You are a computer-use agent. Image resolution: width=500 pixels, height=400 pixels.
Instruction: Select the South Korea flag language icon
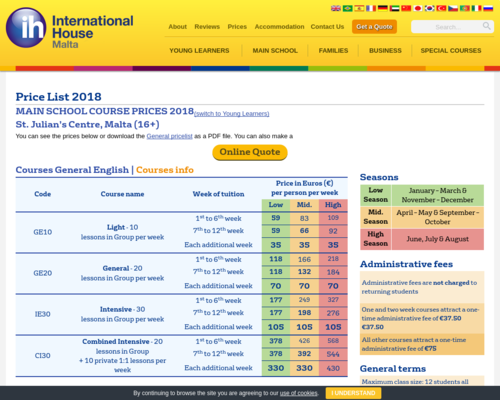(429, 8)
